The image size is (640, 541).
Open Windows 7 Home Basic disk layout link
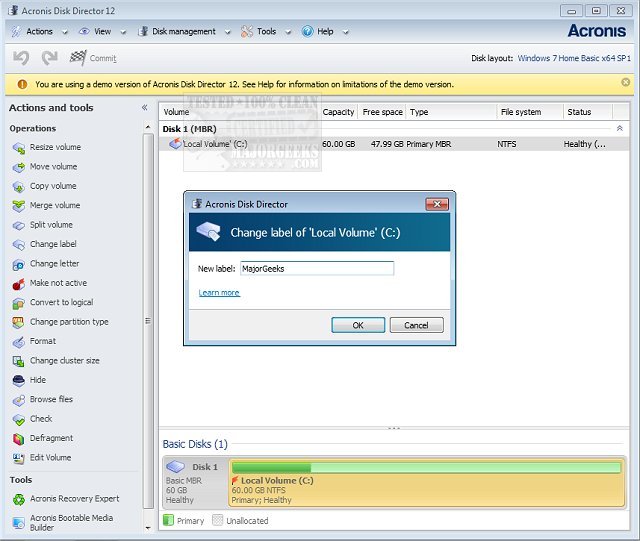[x=574, y=58]
